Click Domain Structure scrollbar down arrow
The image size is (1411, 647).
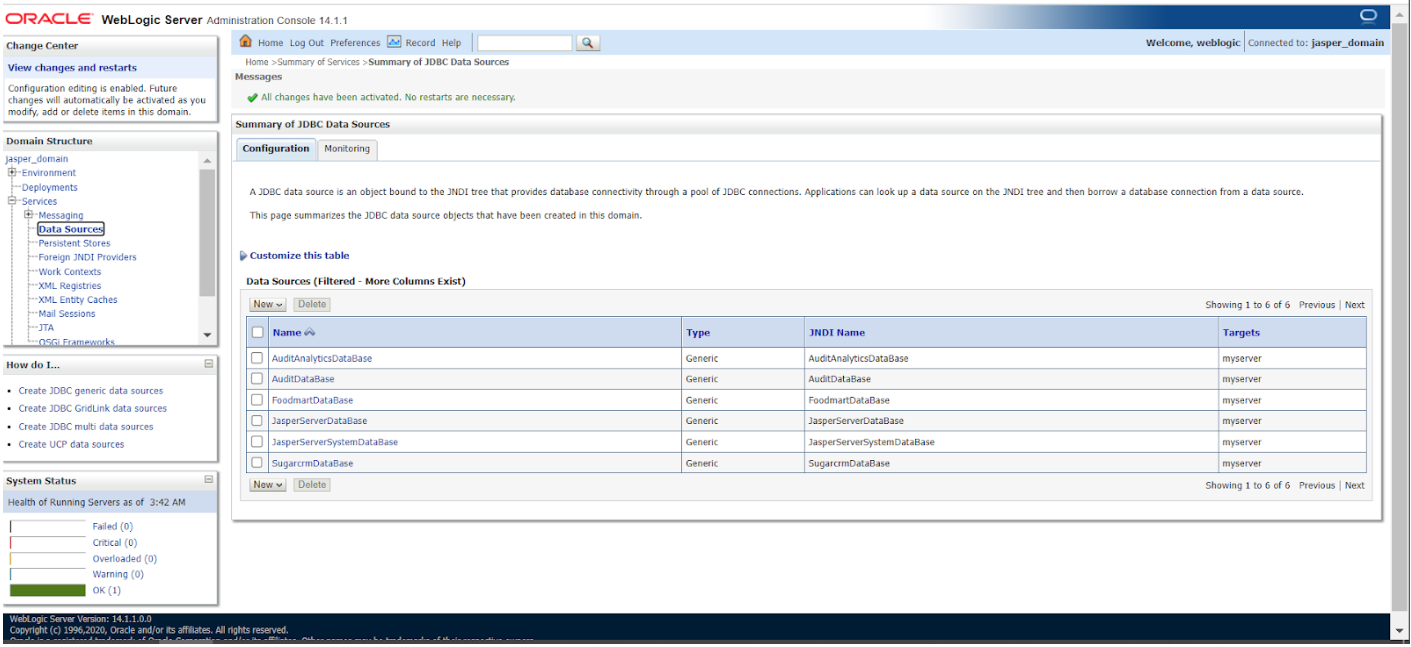(207, 336)
